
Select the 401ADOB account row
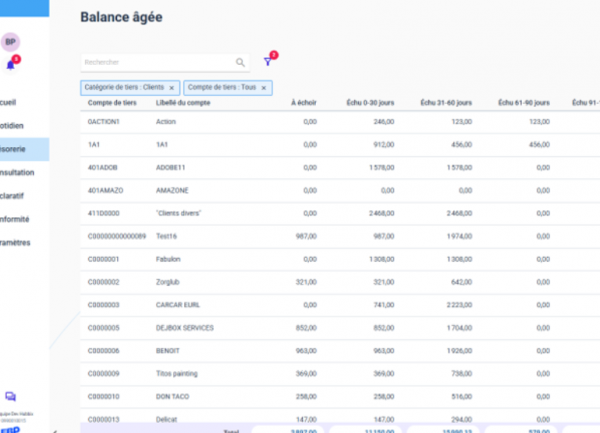(340, 168)
